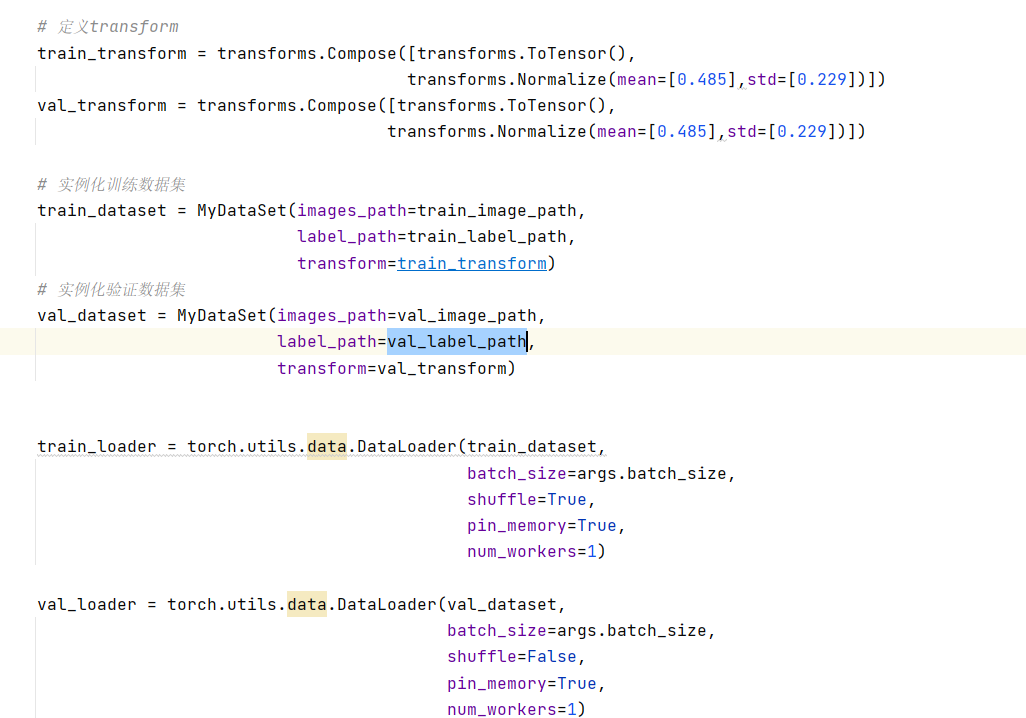Click 'train_dataset' at the MyDataSet assignment
Viewport: 1026px width, 718px height.
(x=102, y=211)
